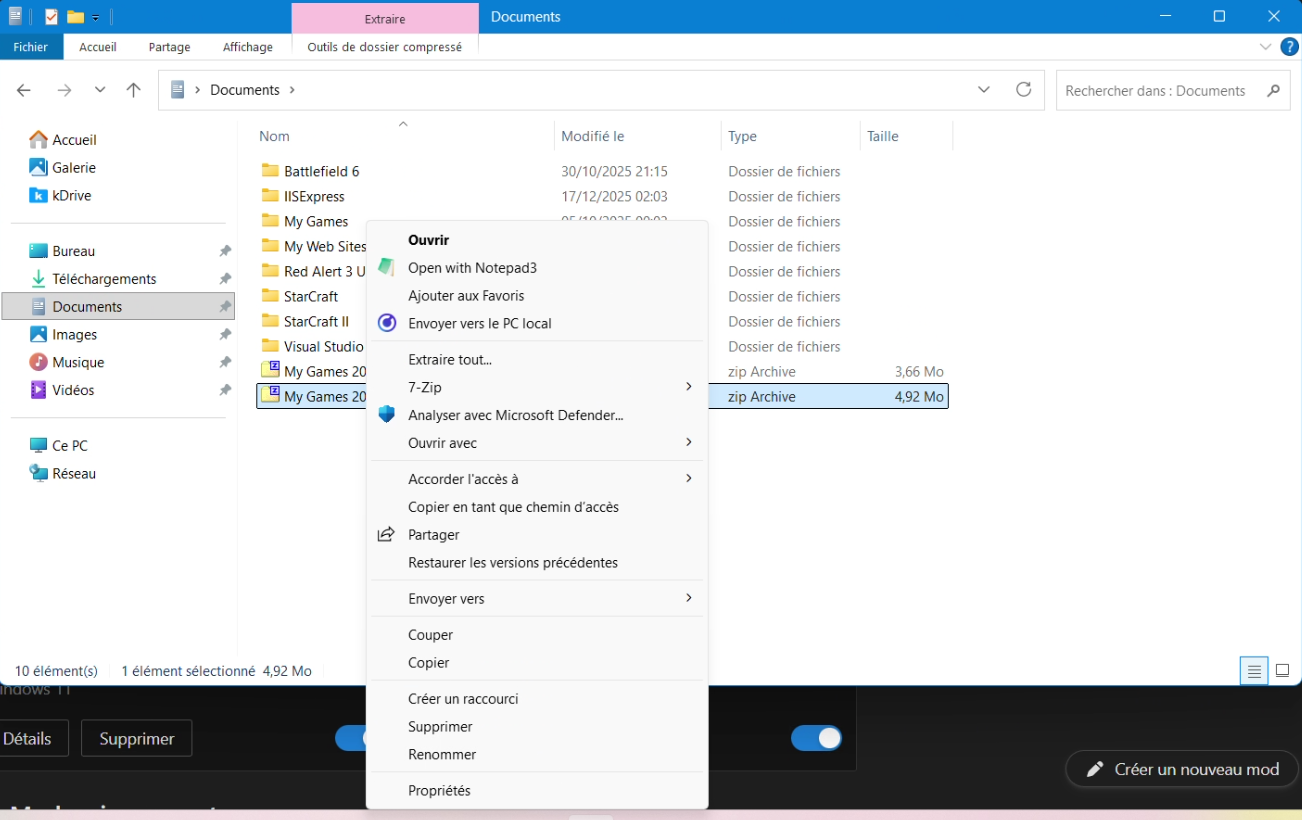Go up one folder level
This screenshot has height=820, width=1302.
(x=133, y=90)
